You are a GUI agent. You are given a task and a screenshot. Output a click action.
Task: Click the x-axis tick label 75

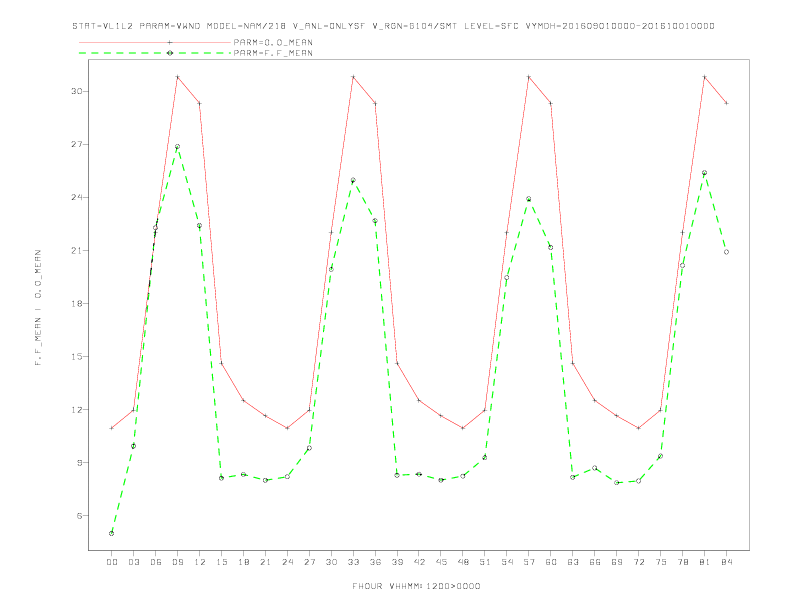point(661,562)
